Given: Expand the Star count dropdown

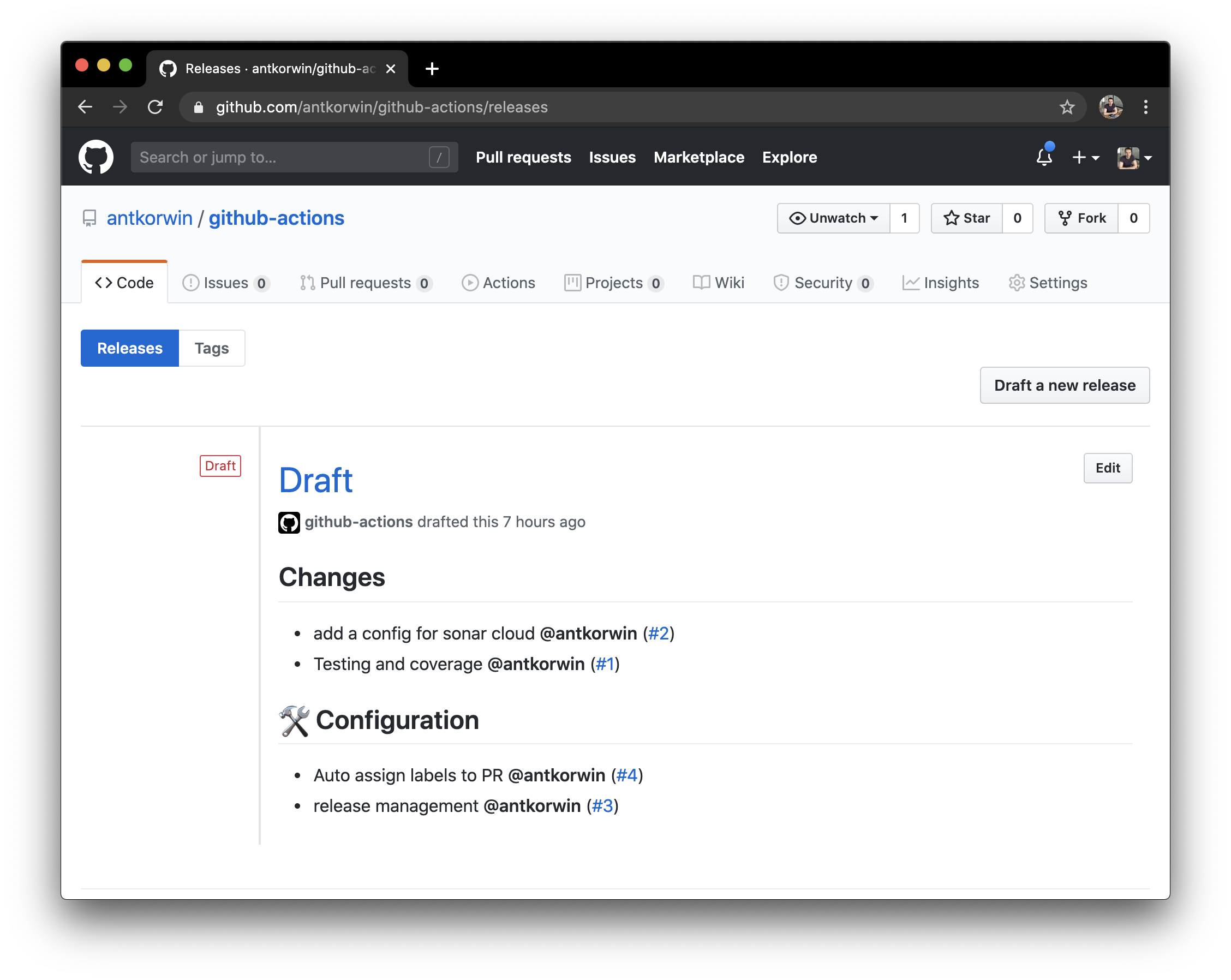Looking at the screenshot, I should pos(1018,218).
